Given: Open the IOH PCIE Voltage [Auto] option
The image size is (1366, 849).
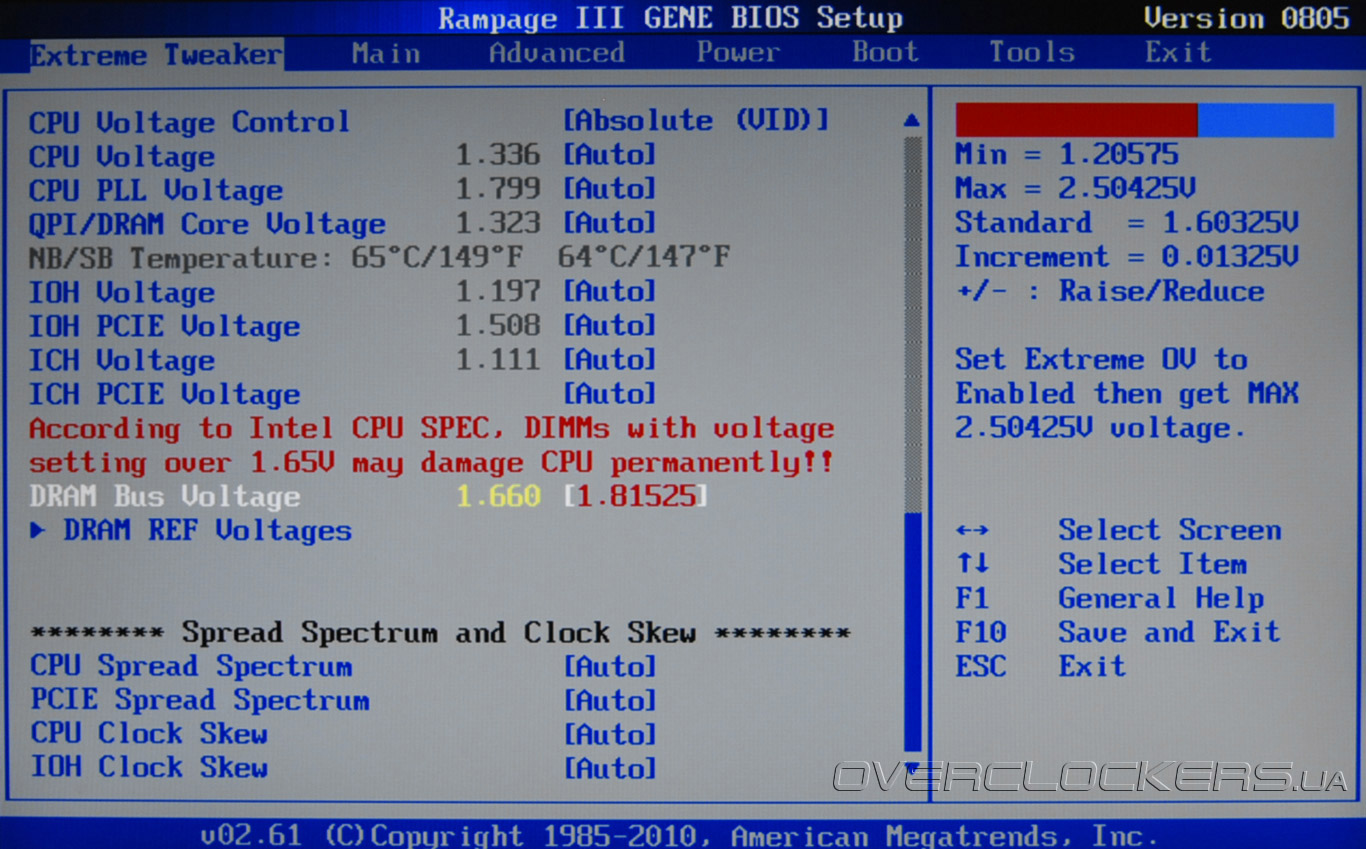Looking at the screenshot, I should (x=610, y=325).
